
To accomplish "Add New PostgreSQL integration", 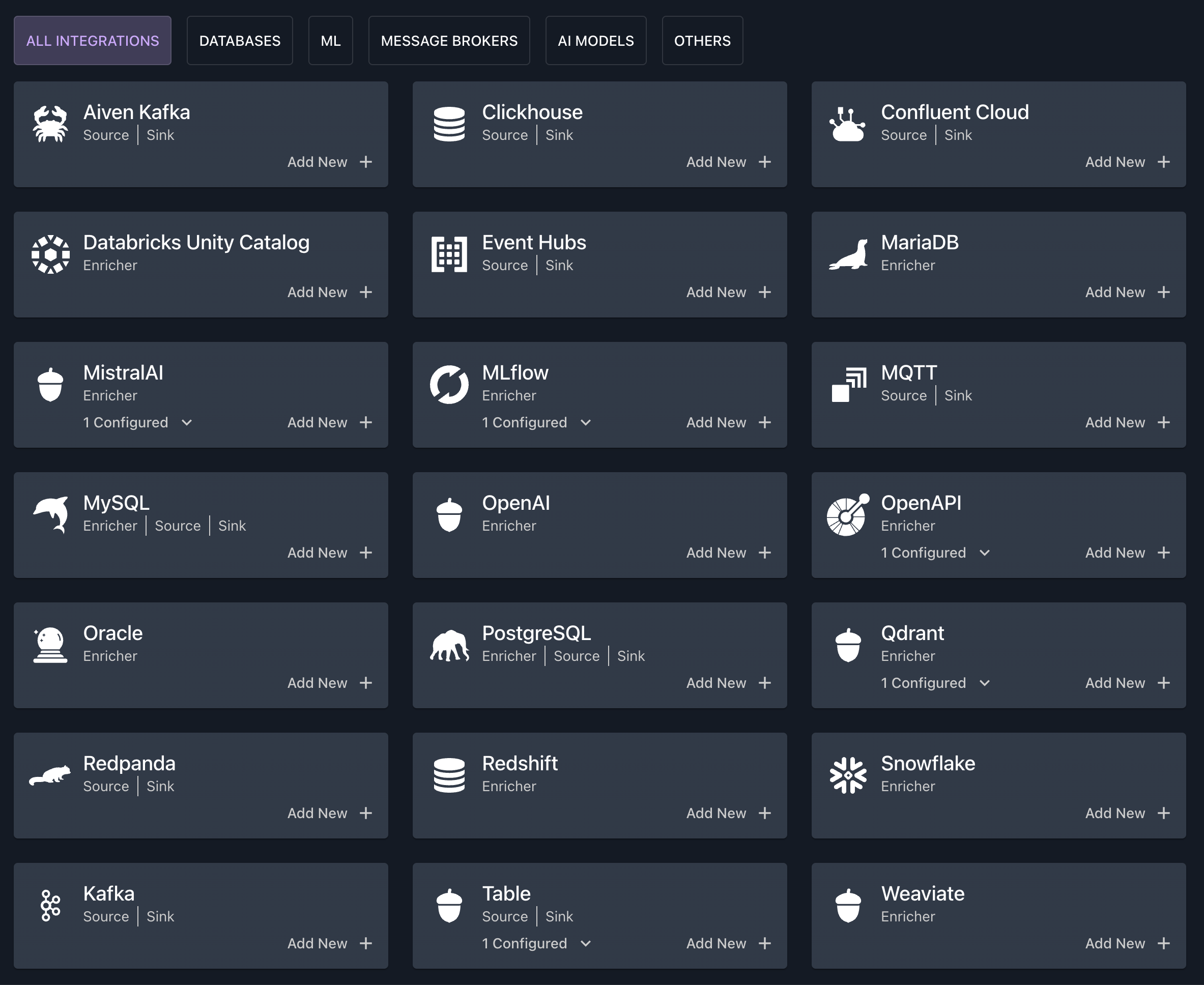I will (x=729, y=683).
